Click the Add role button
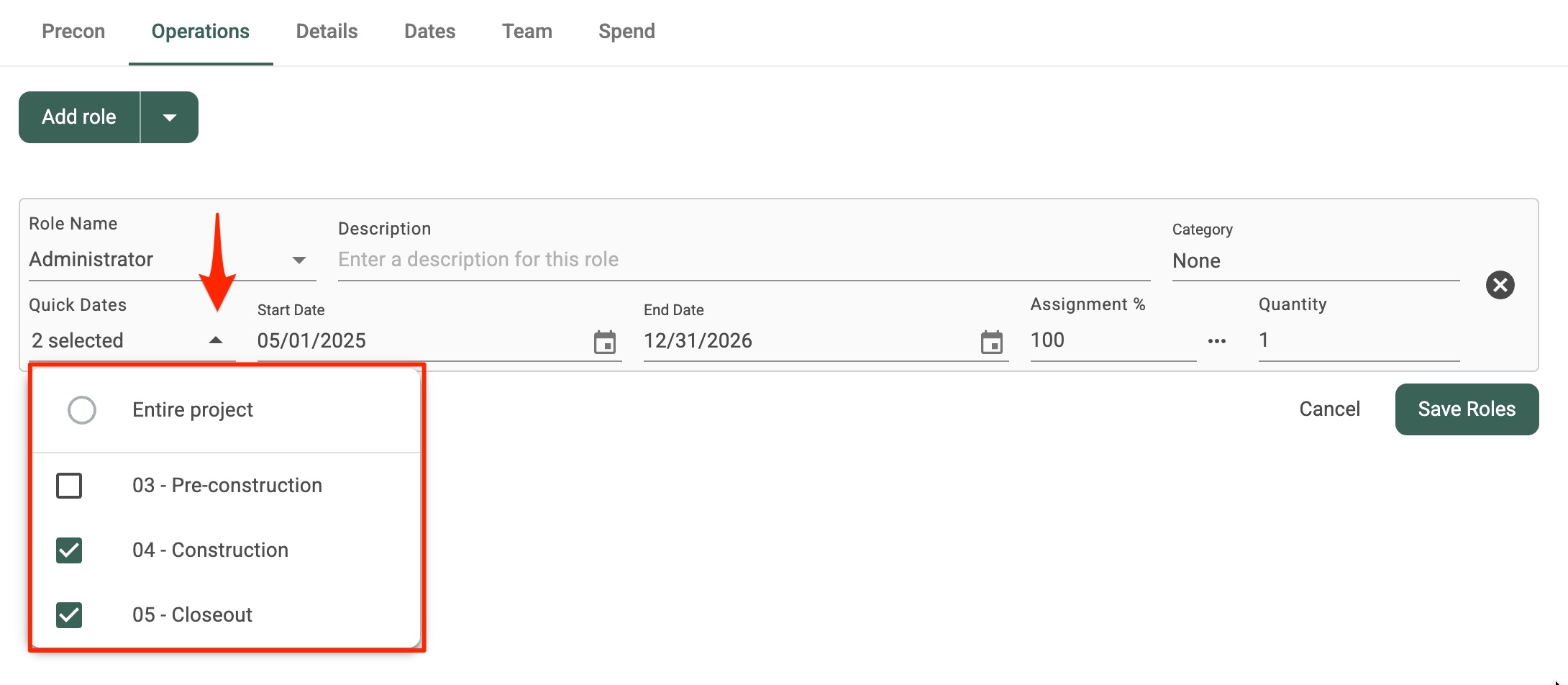 pos(79,117)
